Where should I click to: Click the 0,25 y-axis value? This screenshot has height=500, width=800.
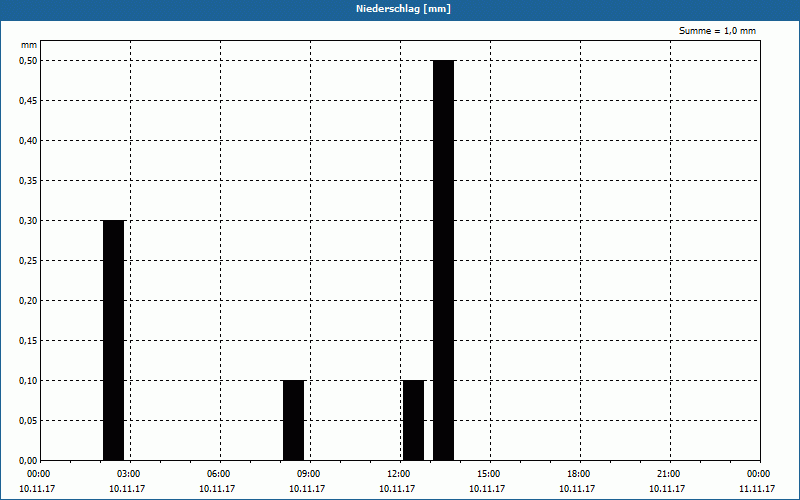point(28,261)
